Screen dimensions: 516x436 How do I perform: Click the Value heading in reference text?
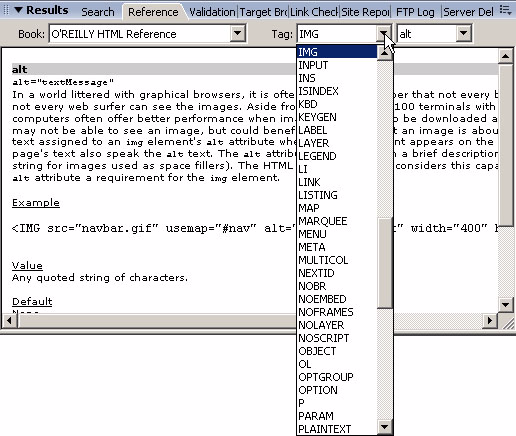pyautogui.click(x=27, y=266)
